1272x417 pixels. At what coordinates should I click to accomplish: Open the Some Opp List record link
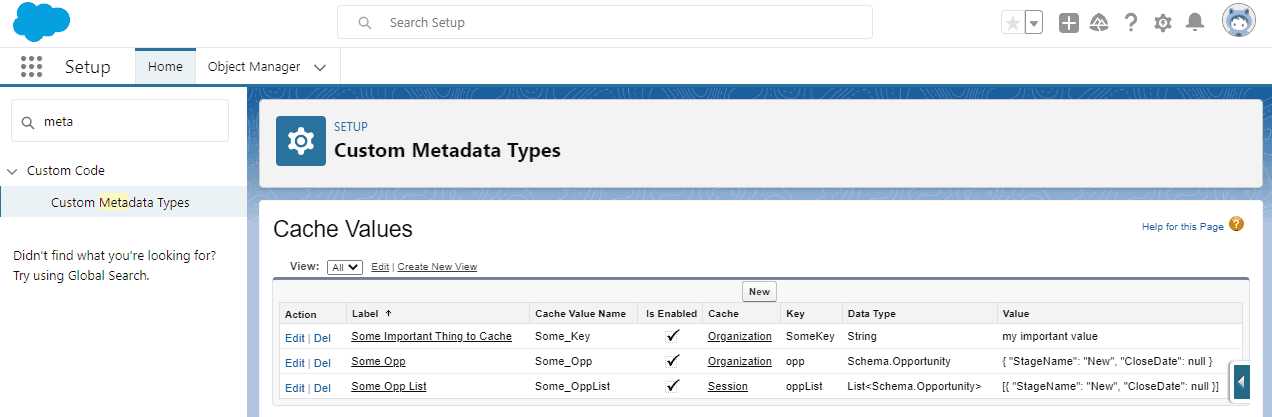tap(389, 386)
